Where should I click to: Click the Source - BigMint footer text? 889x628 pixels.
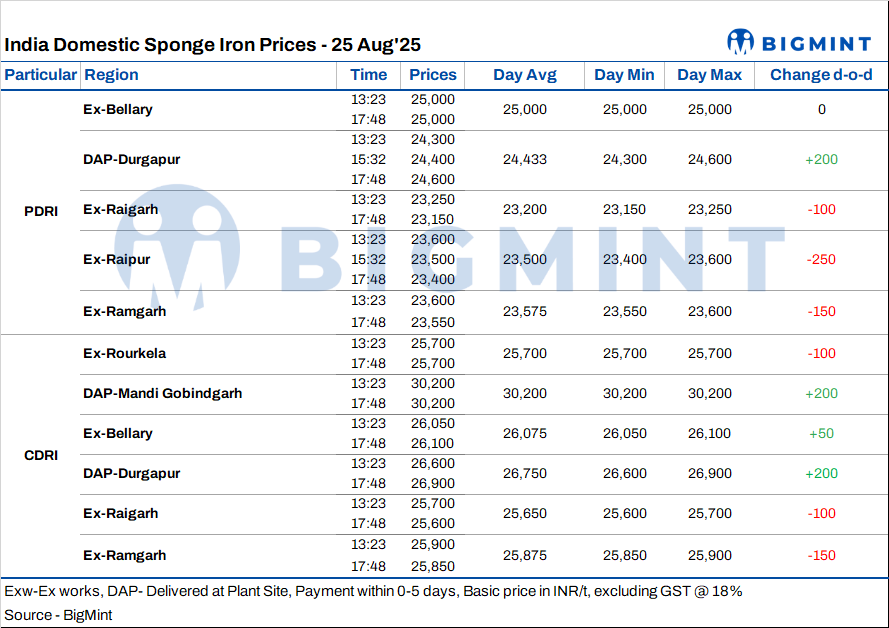(58, 615)
